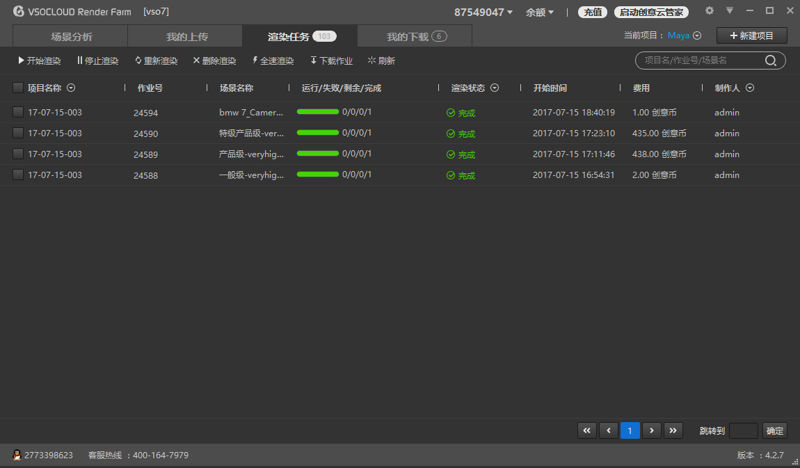800x468 pixels.
Task: Click start time 2017-07-15 16:54:31
Action: 573,175
